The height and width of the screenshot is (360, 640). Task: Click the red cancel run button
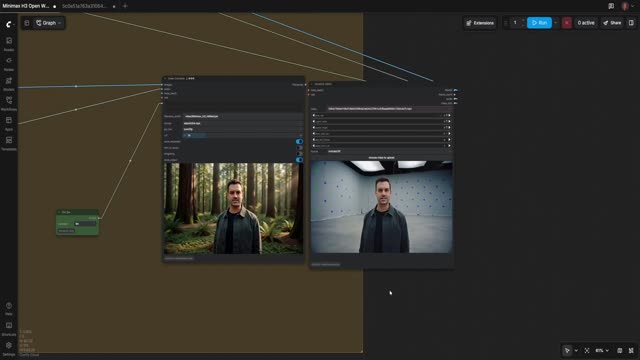pos(567,23)
